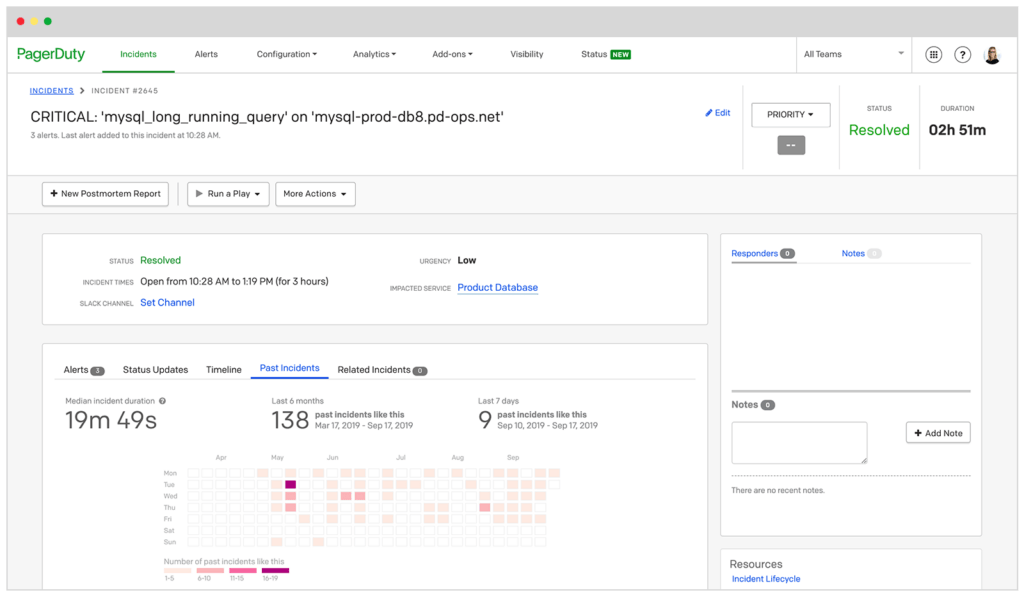The image size is (1024, 604).
Task: Go to the Incidents nav tab
Action: pos(138,54)
